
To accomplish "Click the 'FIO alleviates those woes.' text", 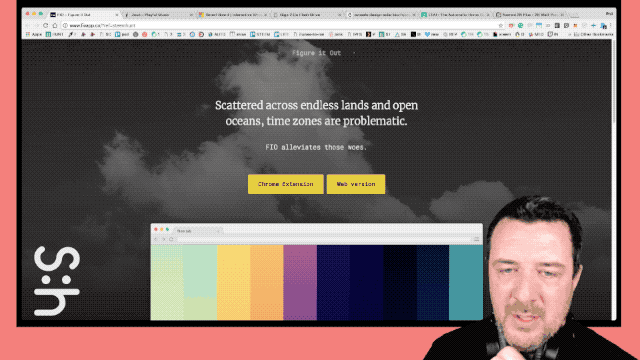I will 316,147.
